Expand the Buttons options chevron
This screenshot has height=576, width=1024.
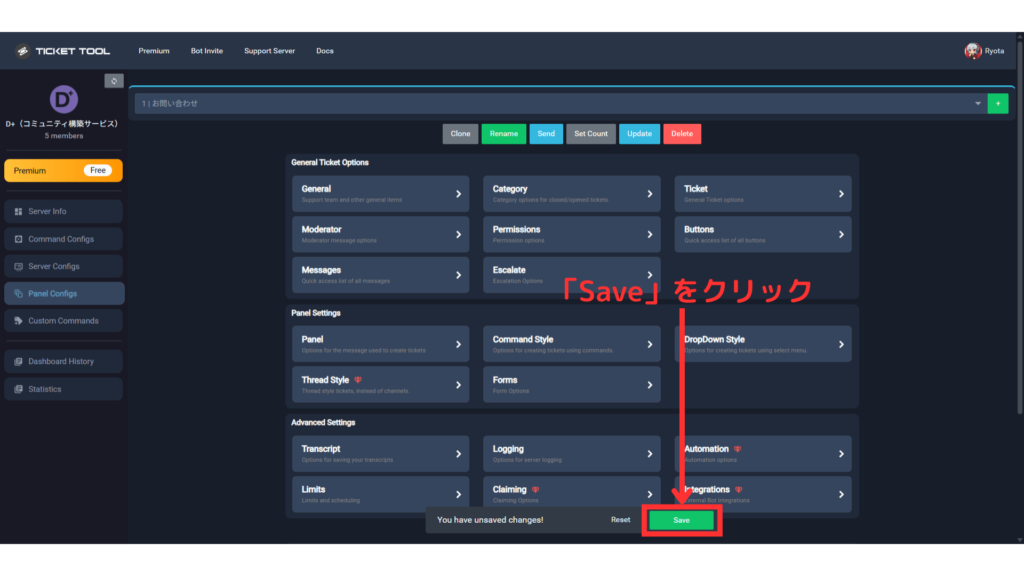[x=841, y=234]
